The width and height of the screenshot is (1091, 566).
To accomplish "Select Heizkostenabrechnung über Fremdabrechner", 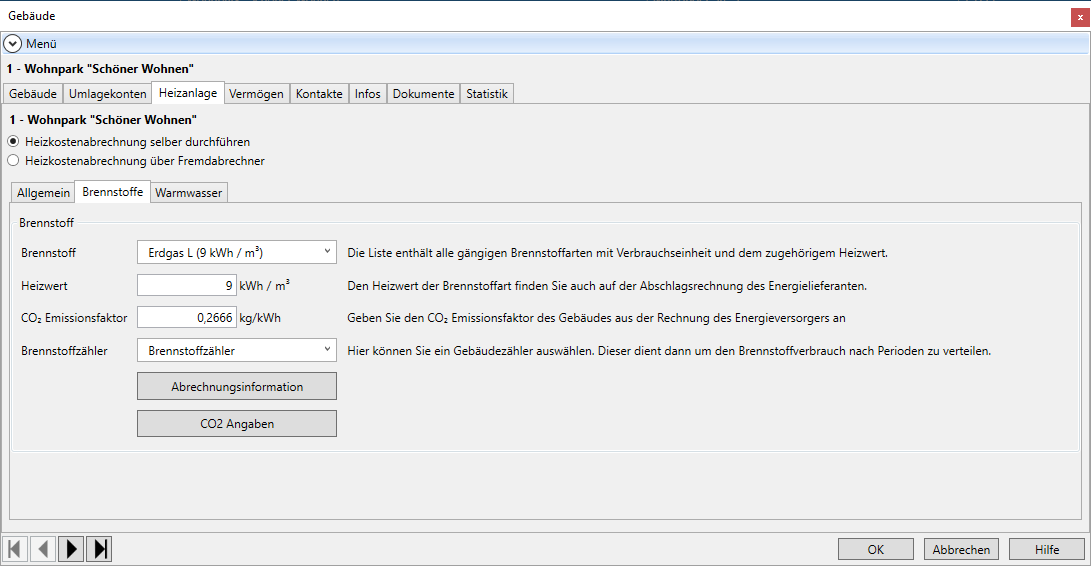I will (x=13, y=160).
